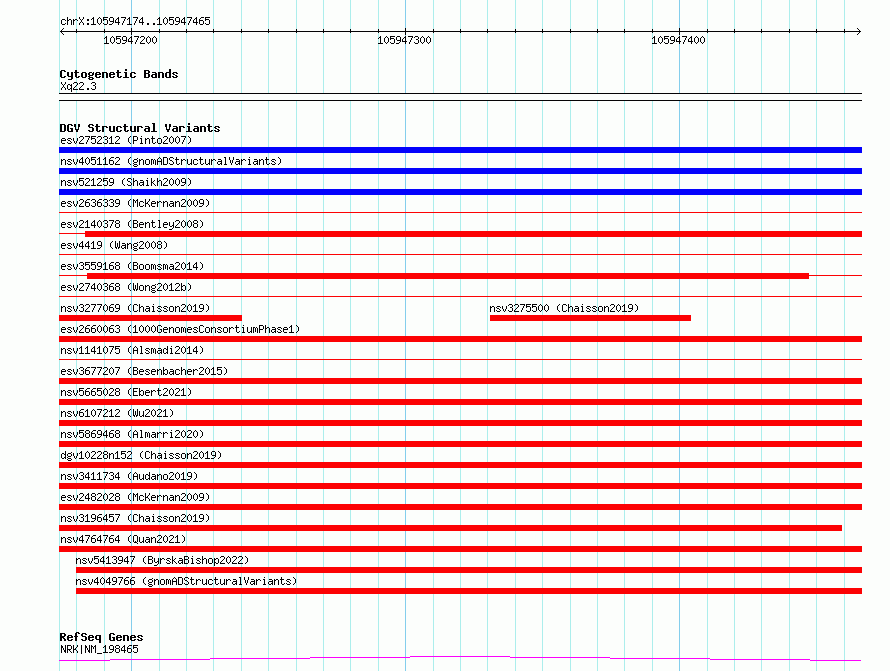Open nsv3277069 (Chaisson2019) variant label
The width and height of the screenshot is (890, 671).
tap(135, 308)
